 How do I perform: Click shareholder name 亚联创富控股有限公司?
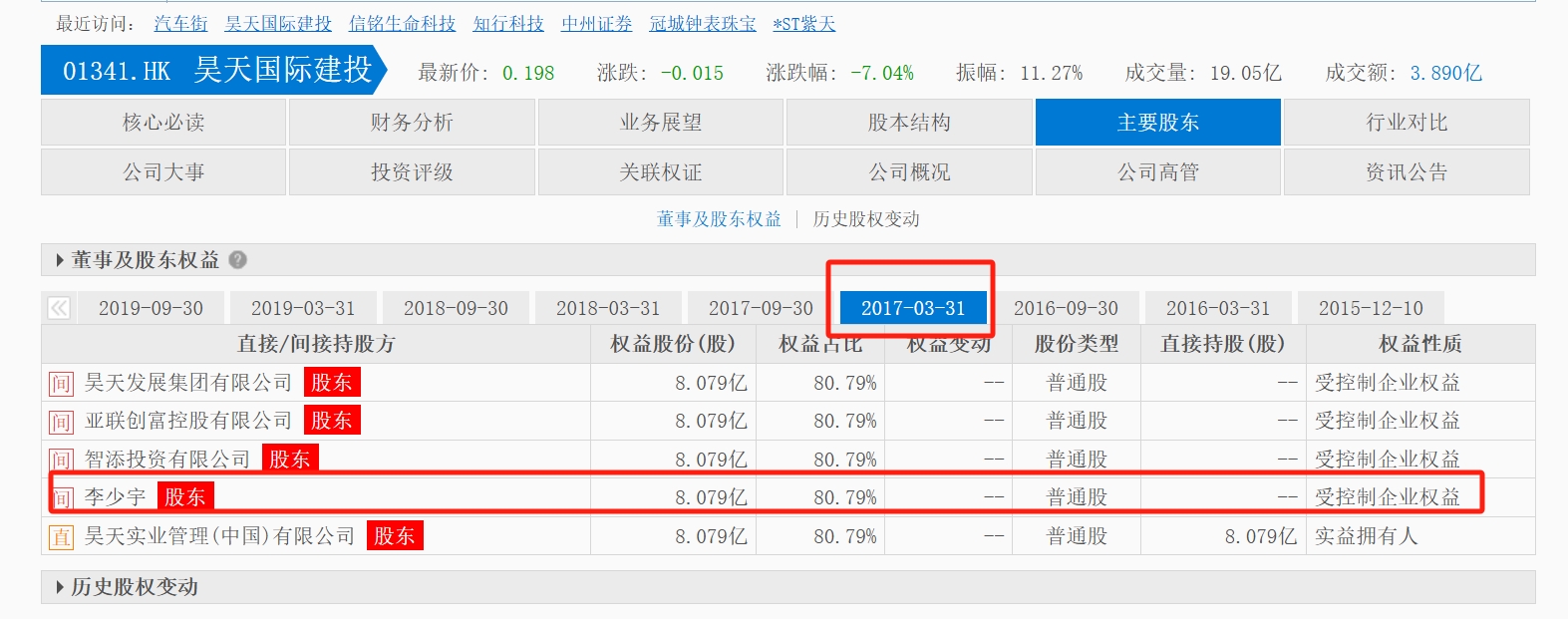click(188, 421)
